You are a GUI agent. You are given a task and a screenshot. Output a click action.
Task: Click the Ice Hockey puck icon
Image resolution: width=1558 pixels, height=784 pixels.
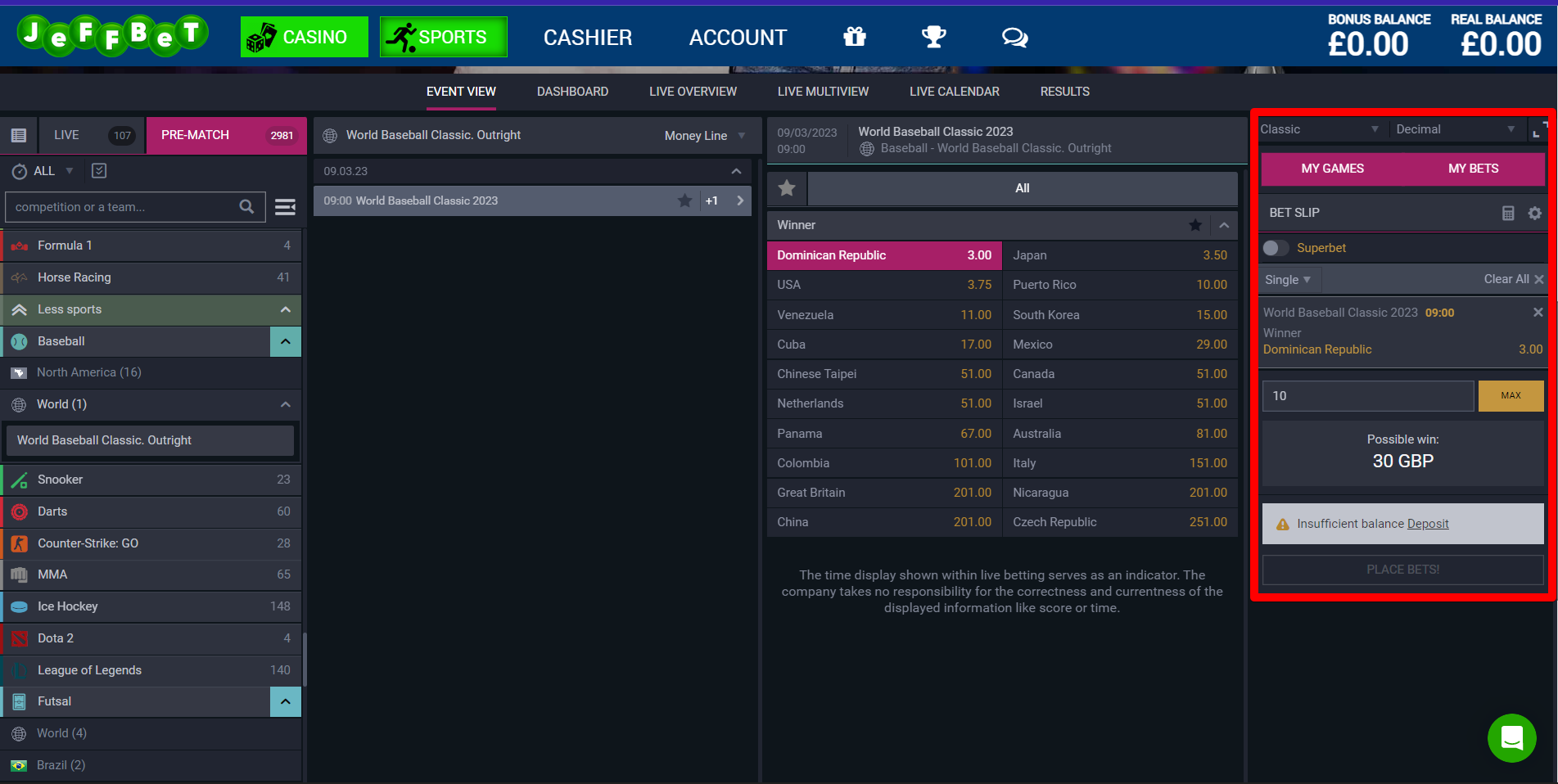(x=20, y=606)
